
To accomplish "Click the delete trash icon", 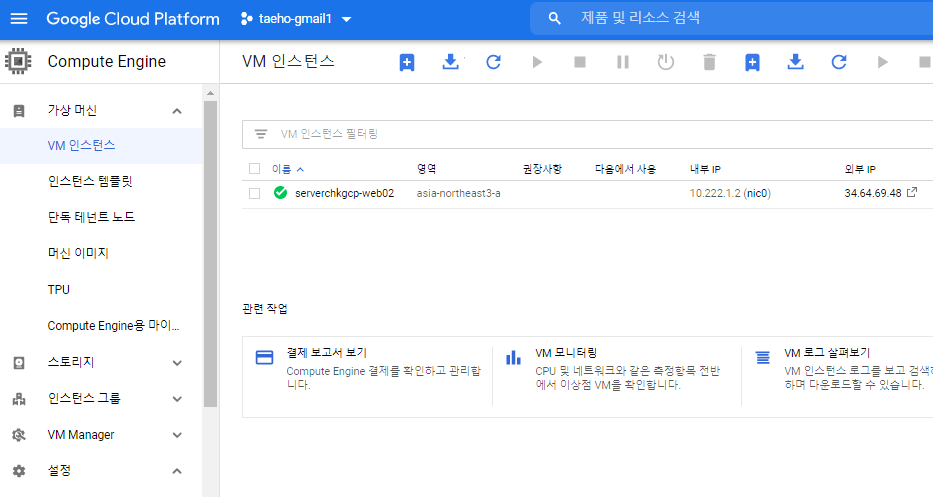I will tap(709, 62).
